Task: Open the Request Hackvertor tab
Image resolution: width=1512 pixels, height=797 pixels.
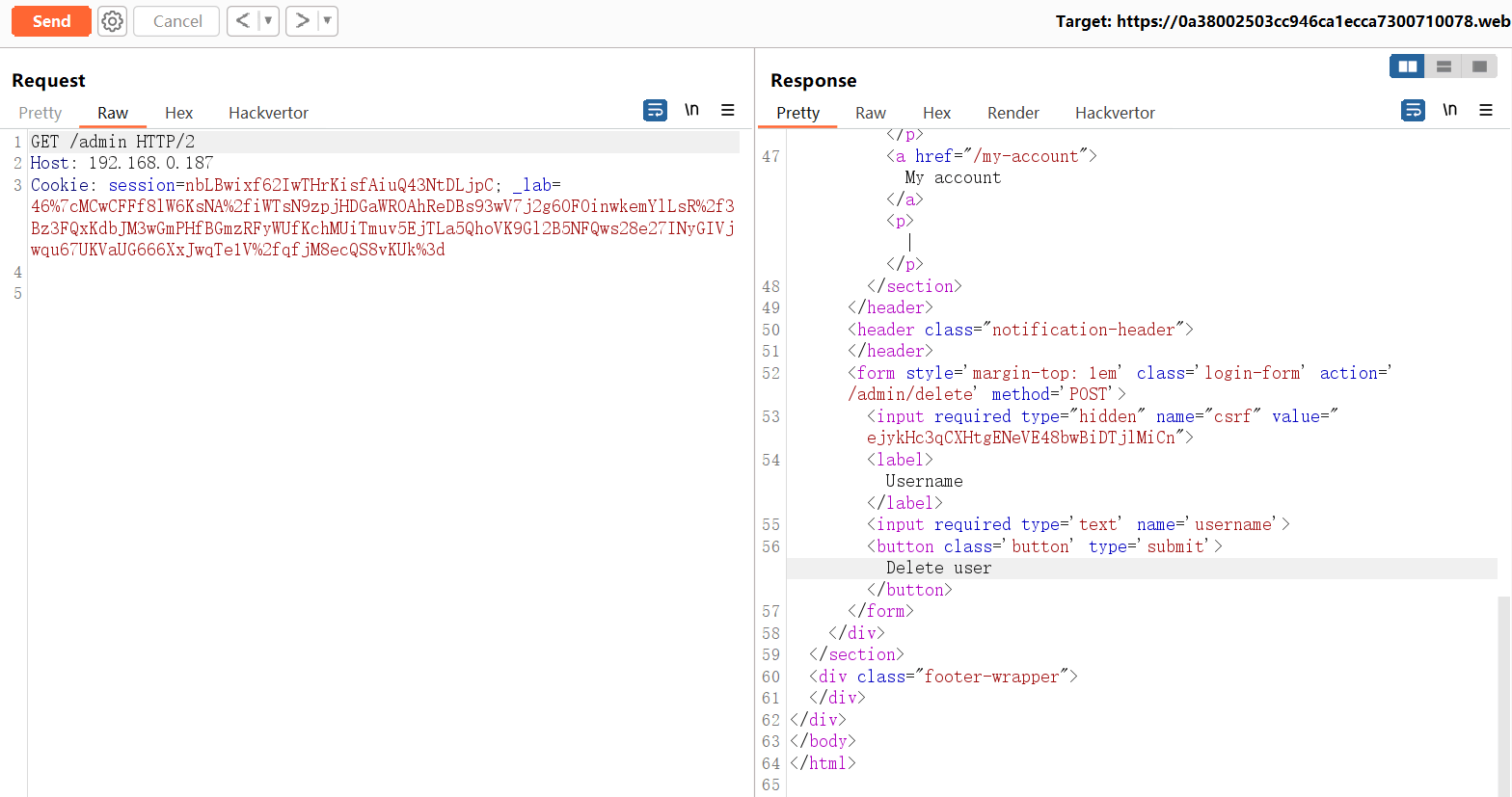Action: tap(268, 113)
